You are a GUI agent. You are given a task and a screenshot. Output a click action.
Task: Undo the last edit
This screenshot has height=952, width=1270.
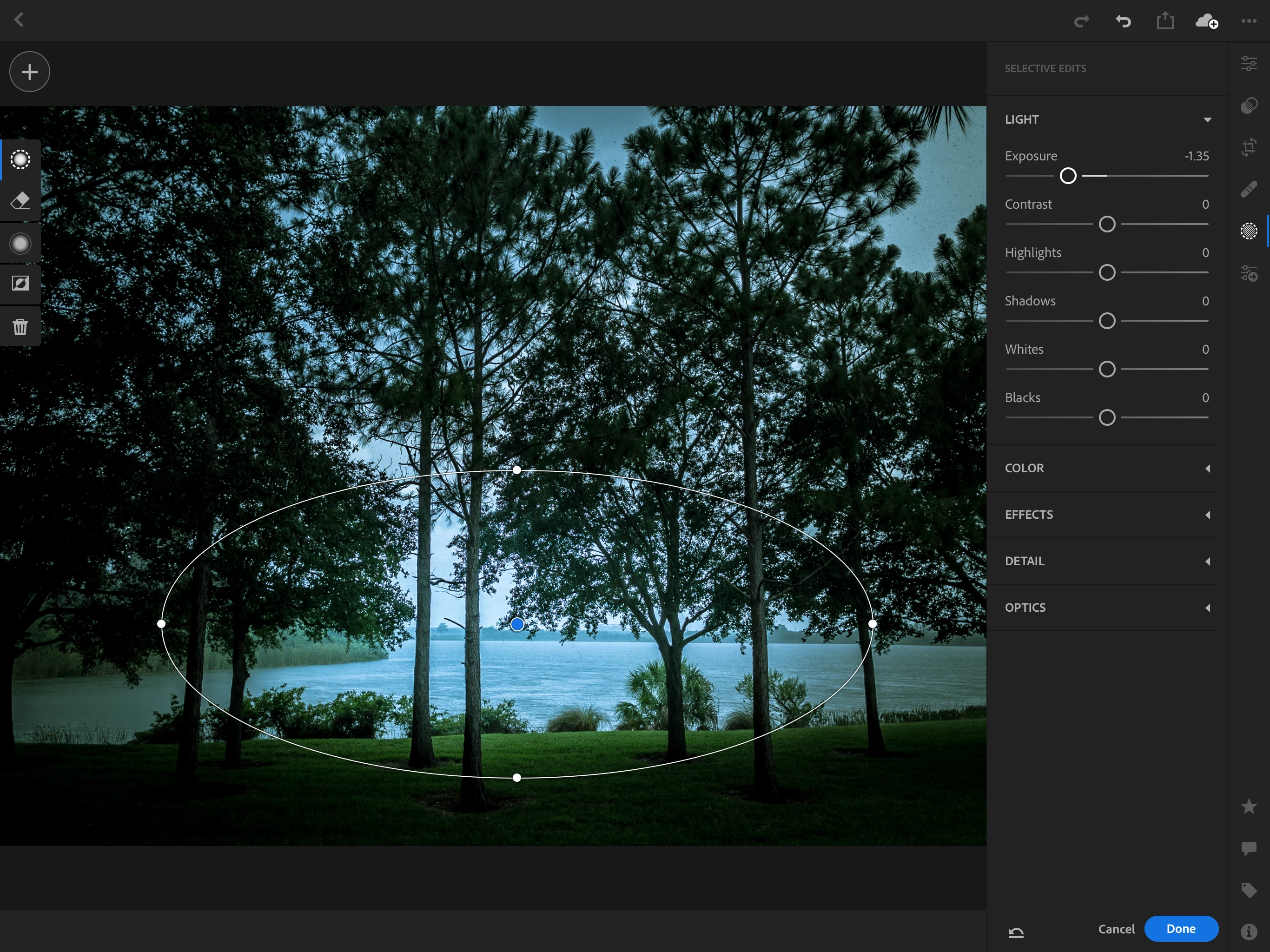[1123, 21]
